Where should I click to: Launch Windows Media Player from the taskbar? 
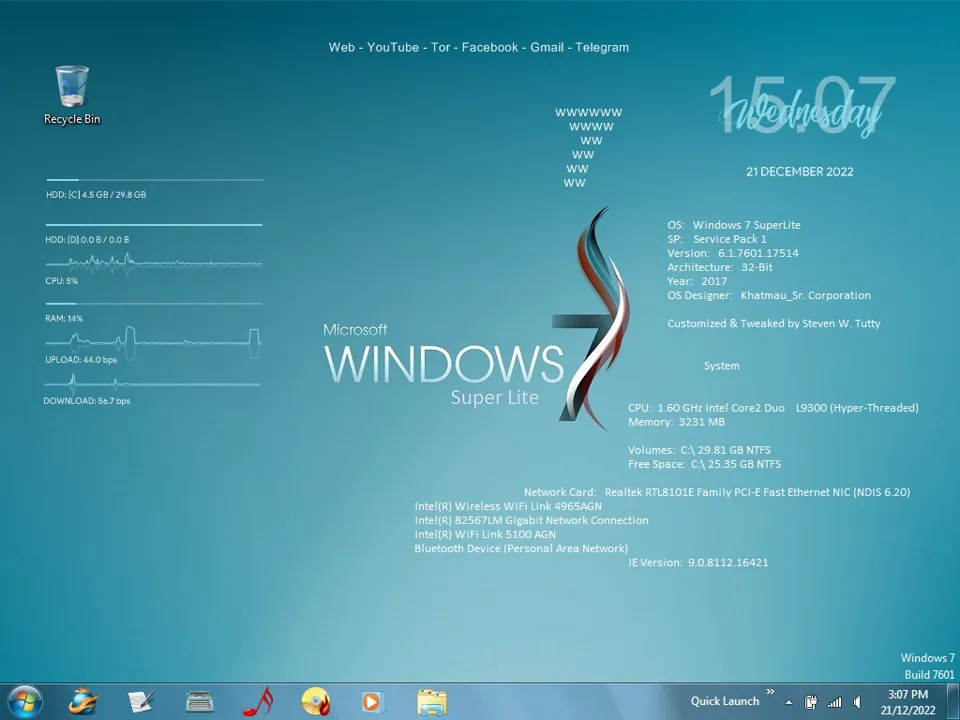pos(372,702)
